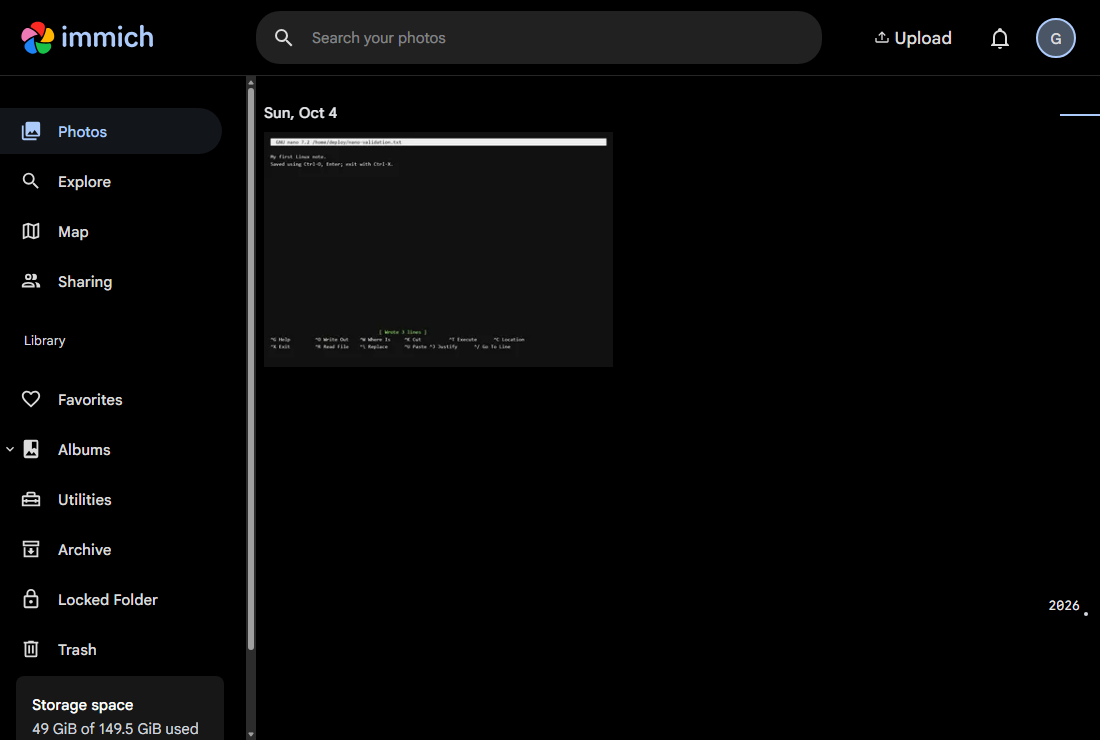Image resolution: width=1100 pixels, height=740 pixels.
Task: Click the sidebar vertical scrollbar
Action: pos(251,368)
